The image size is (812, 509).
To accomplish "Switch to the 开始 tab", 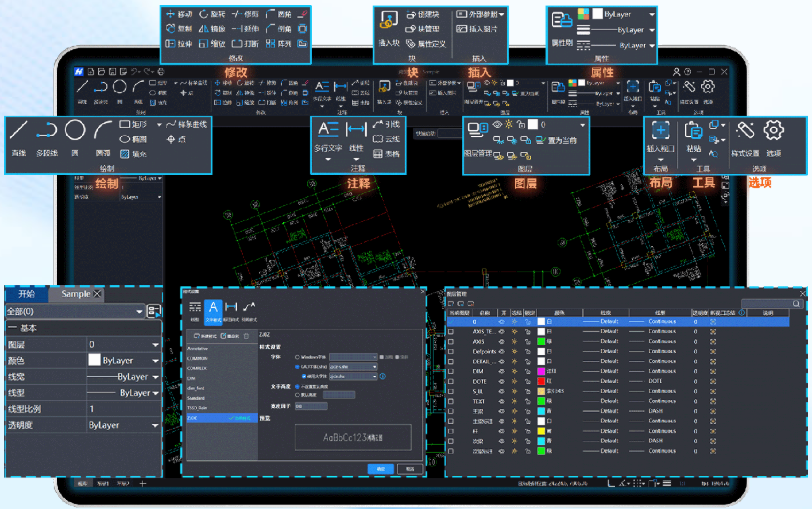I will (x=26, y=294).
